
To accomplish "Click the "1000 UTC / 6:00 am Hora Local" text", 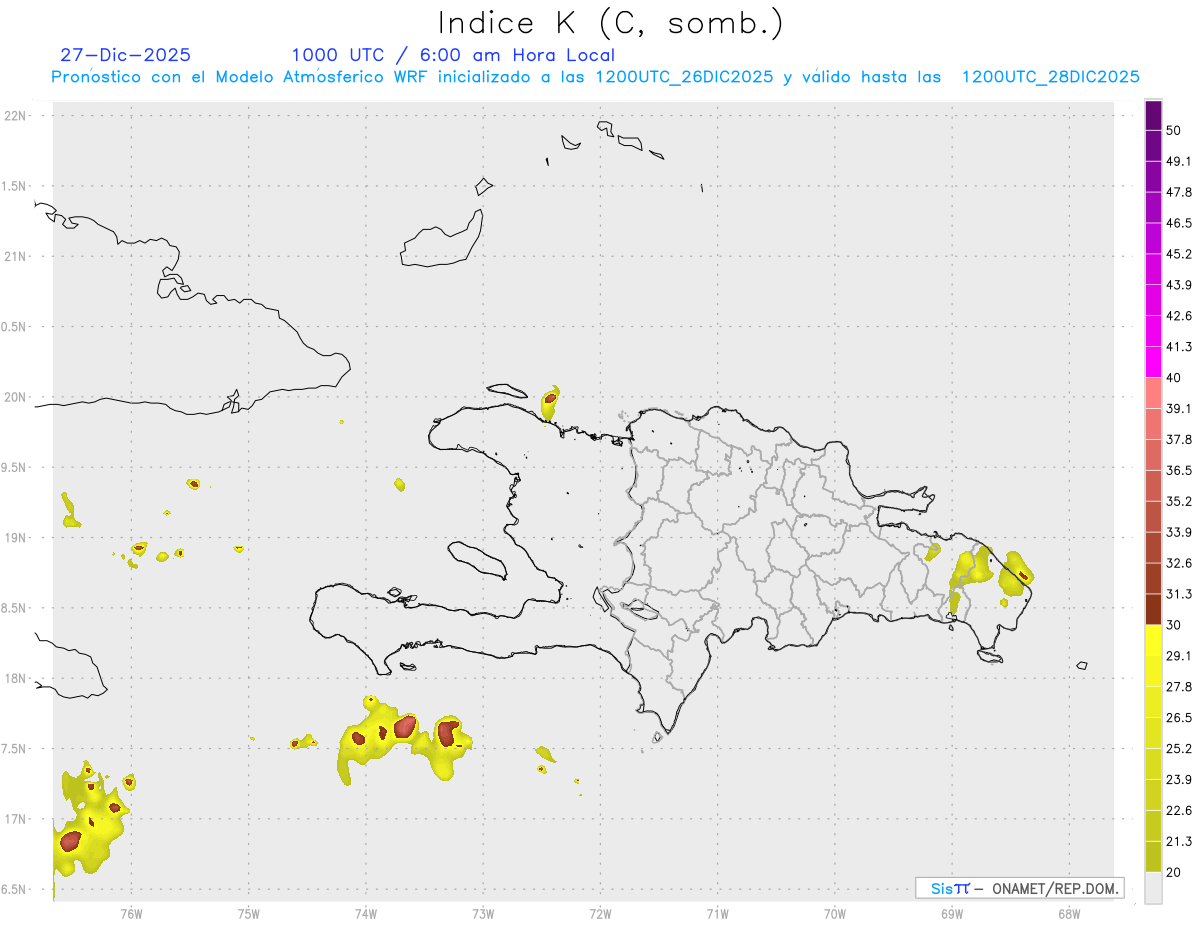I will (453, 55).
